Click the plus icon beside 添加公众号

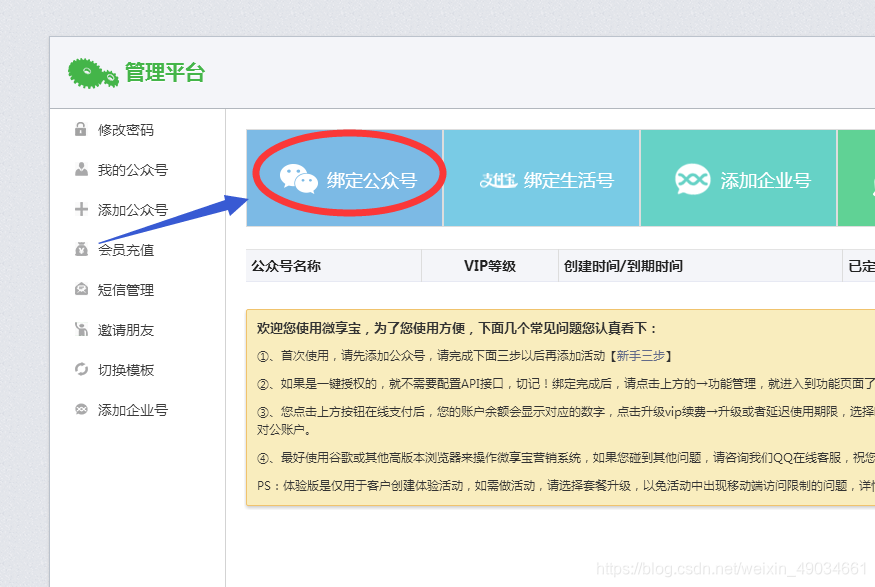click(79, 209)
